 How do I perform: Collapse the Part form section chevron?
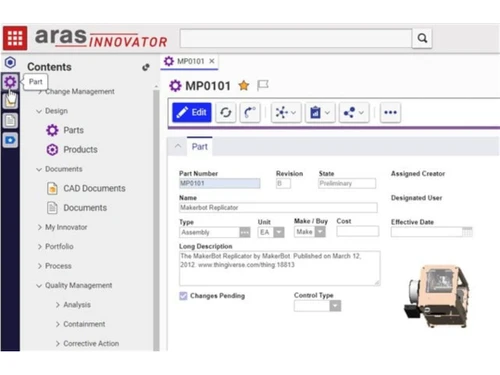[178, 146]
